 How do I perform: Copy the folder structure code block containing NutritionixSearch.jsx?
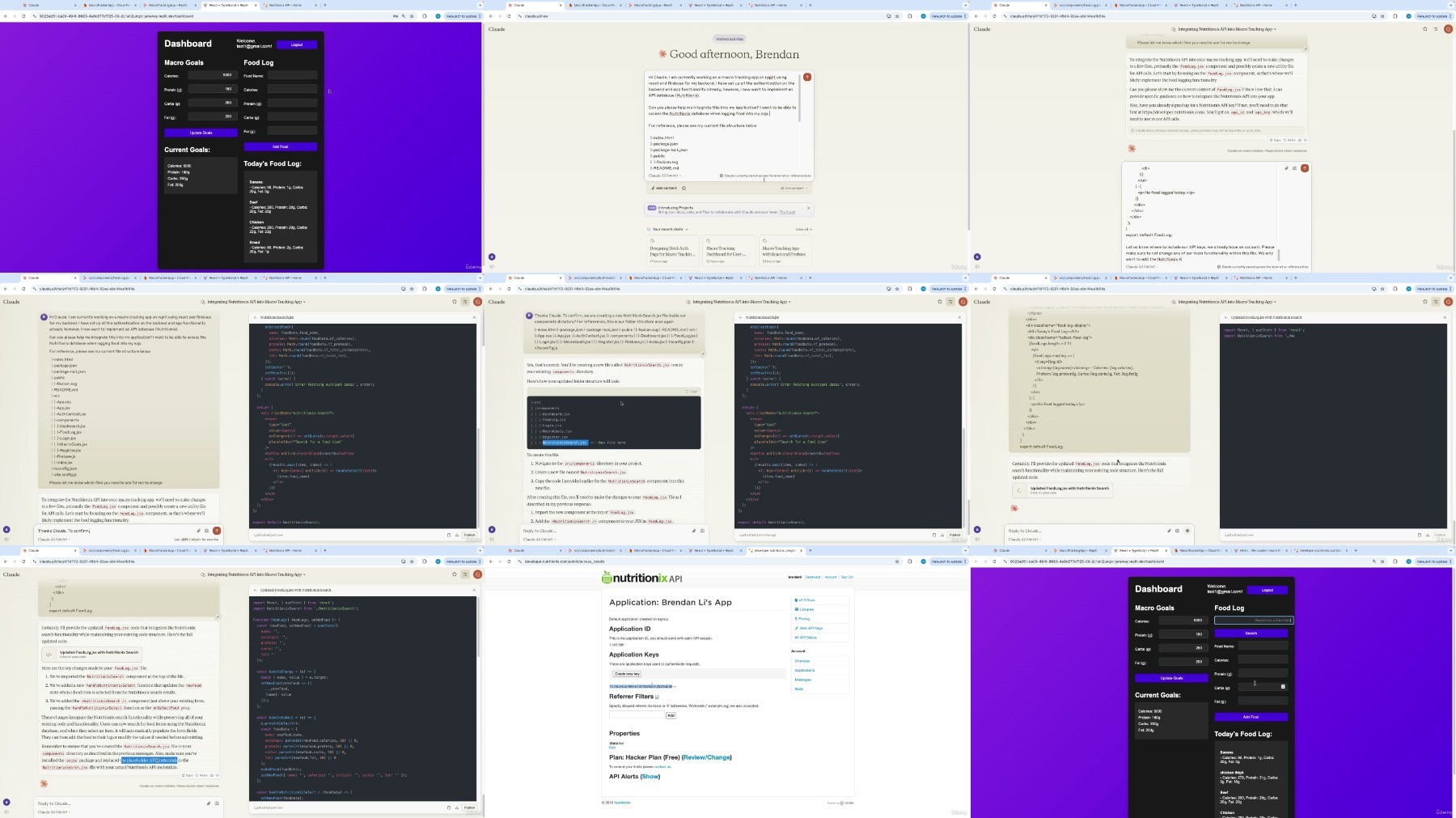[692, 392]
